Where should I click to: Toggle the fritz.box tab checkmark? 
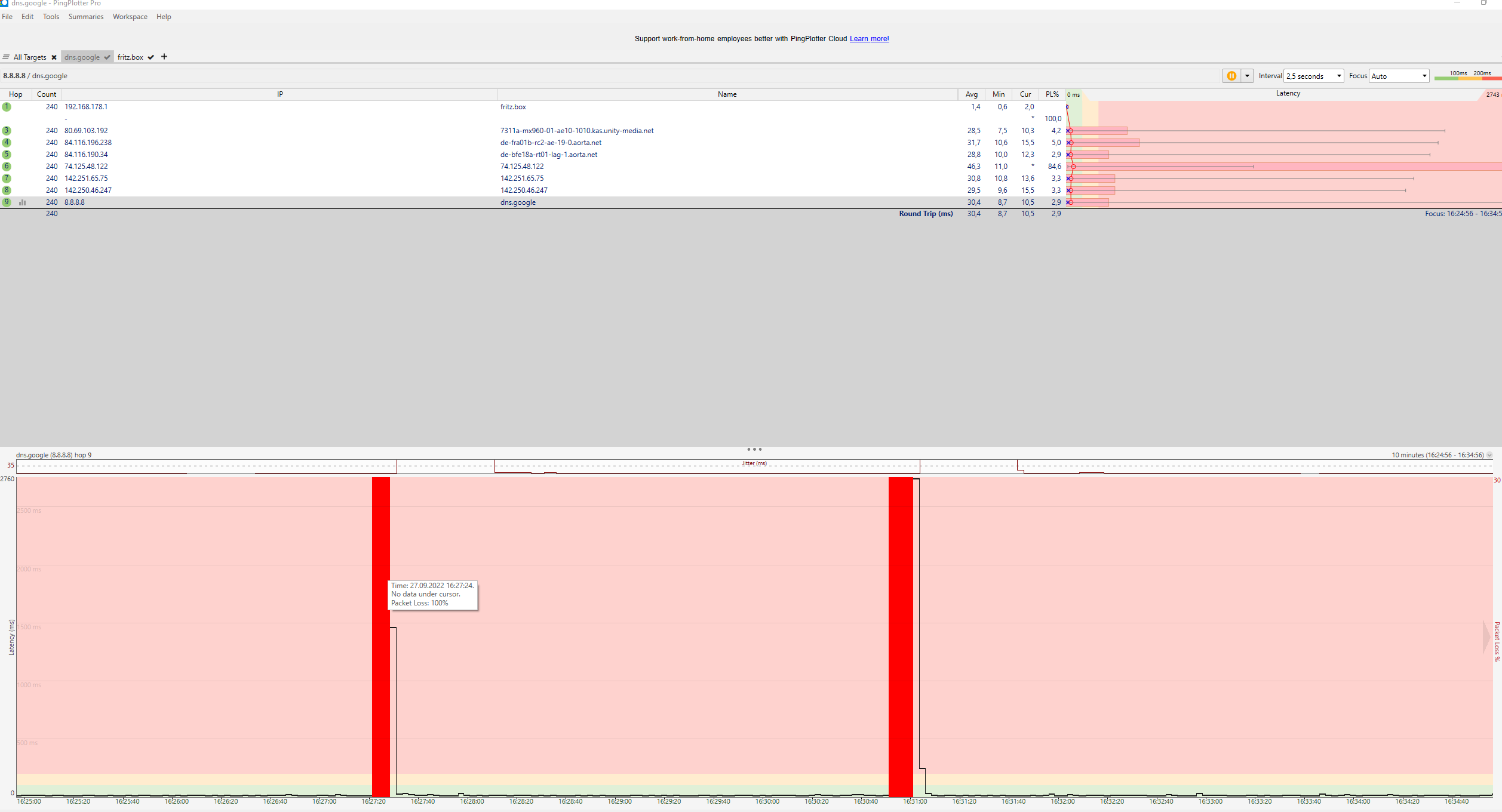(151, 57)
